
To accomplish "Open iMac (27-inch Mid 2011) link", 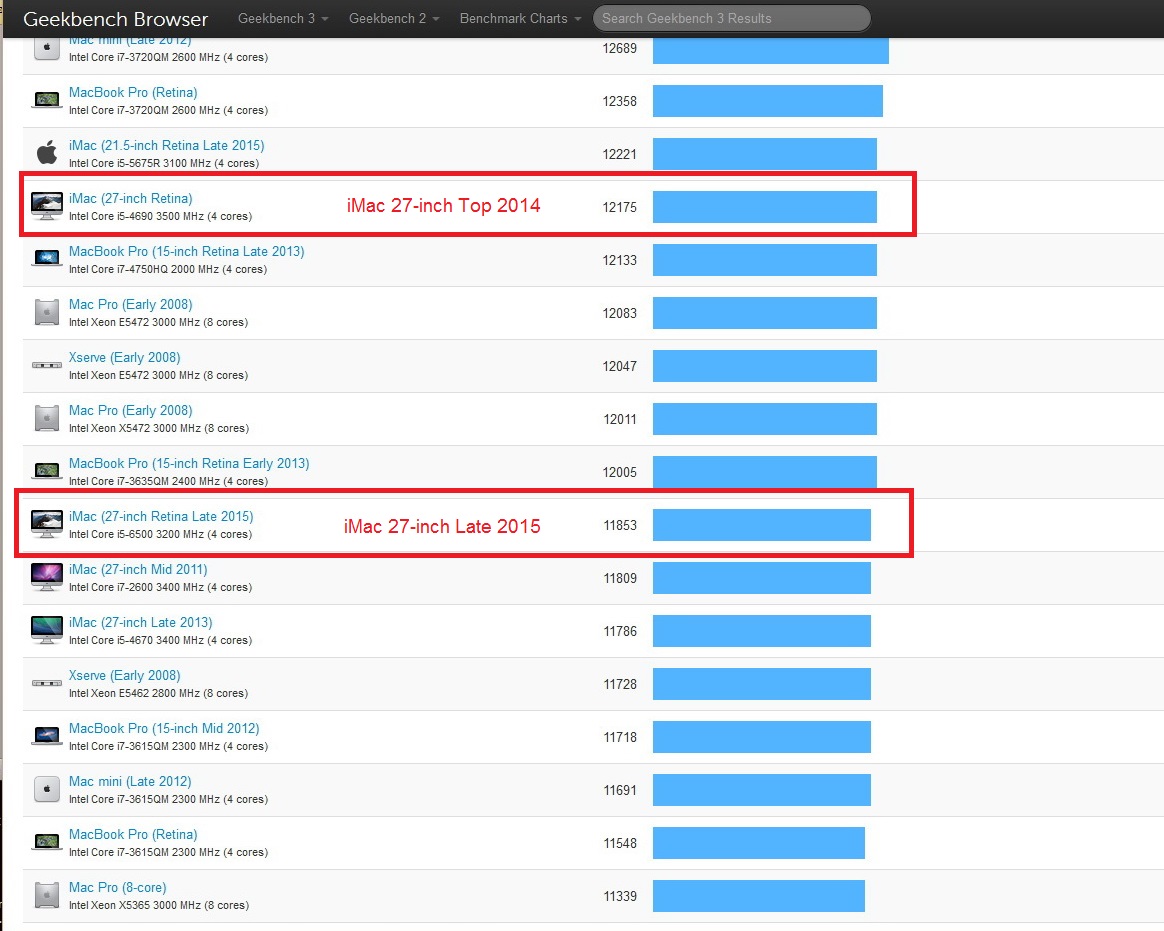I will pyautogui.click(x=138, y=569).
